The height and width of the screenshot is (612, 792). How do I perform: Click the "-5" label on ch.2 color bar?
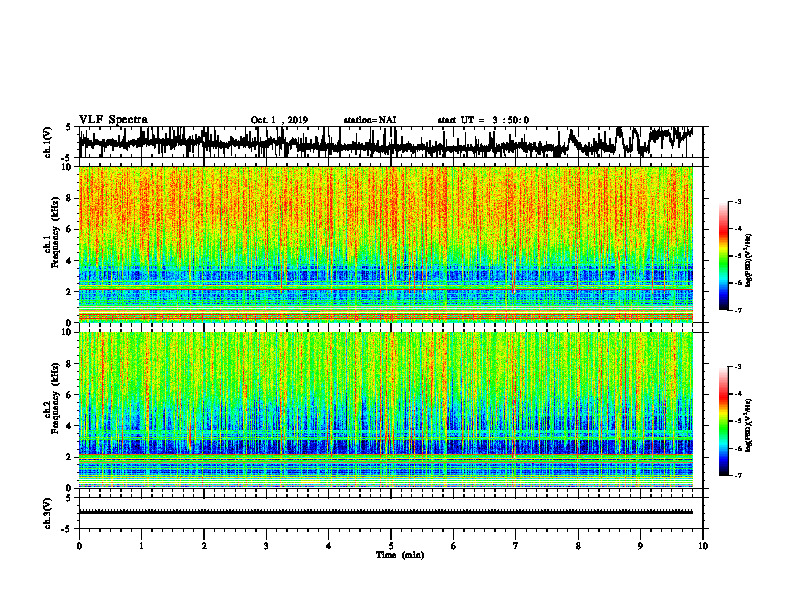738,421
